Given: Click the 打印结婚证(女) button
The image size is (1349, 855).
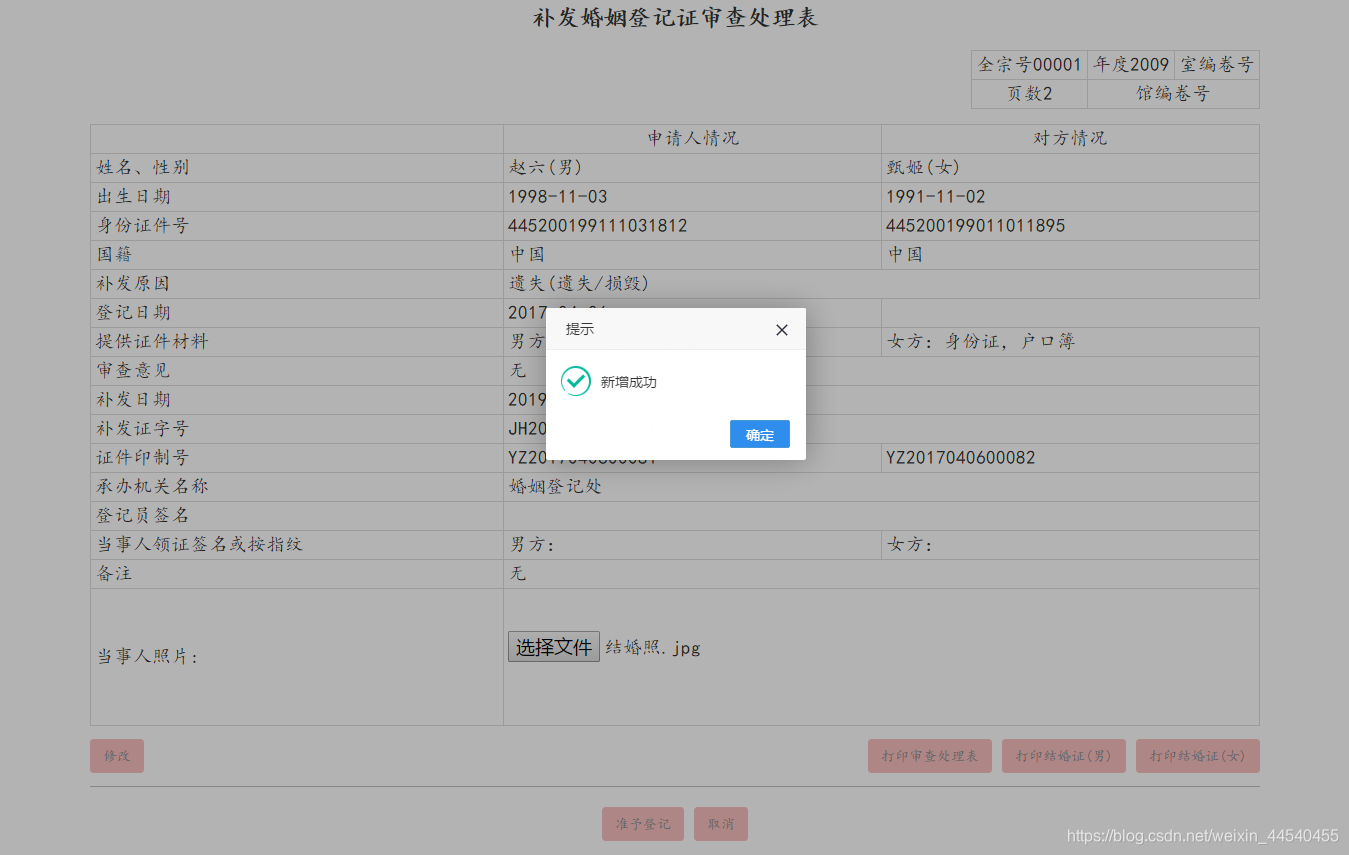Looking at the screenshot, I should pos(1198,756).
